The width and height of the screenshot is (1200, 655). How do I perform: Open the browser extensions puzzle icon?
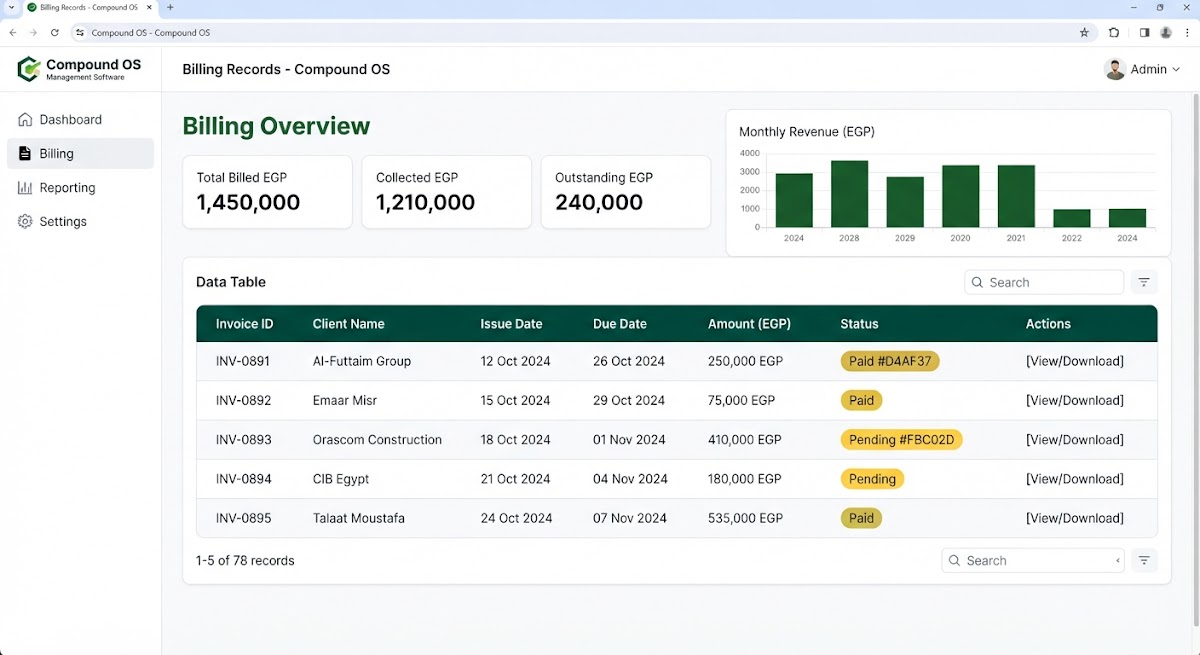coord(1114,32)
